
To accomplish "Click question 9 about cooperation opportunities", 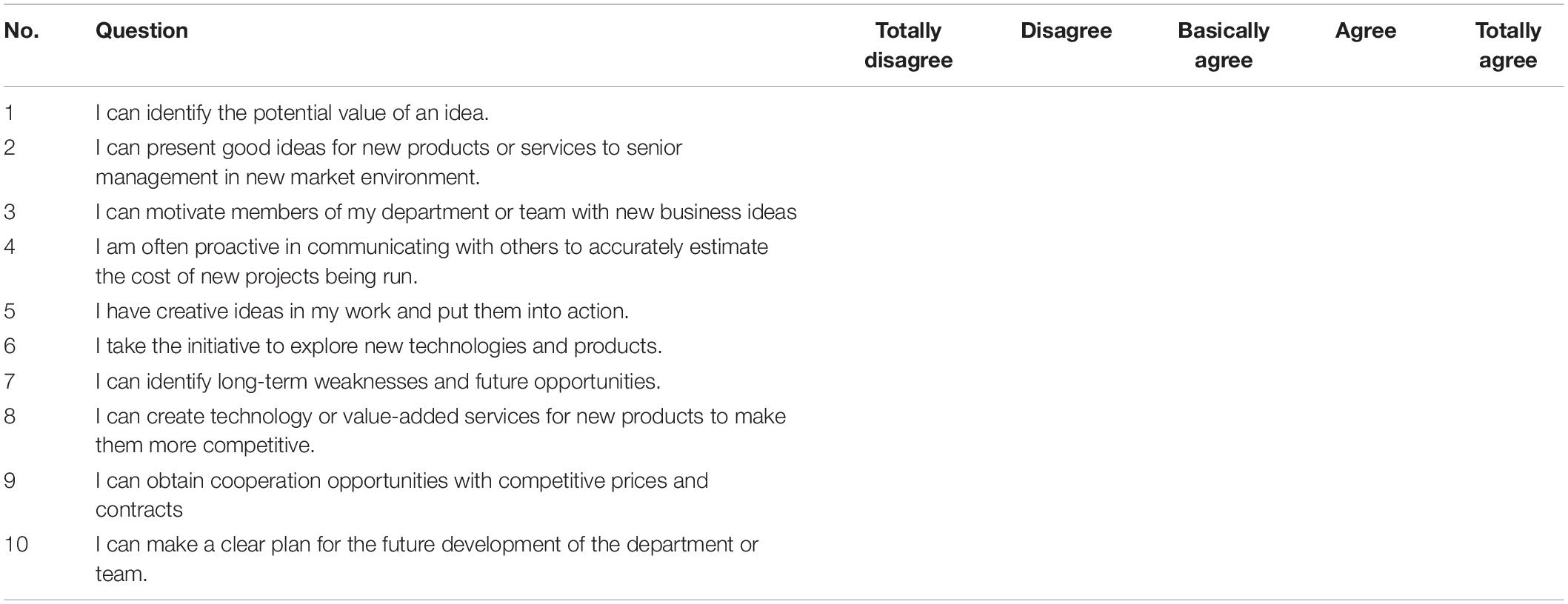I will coord(401,494).
